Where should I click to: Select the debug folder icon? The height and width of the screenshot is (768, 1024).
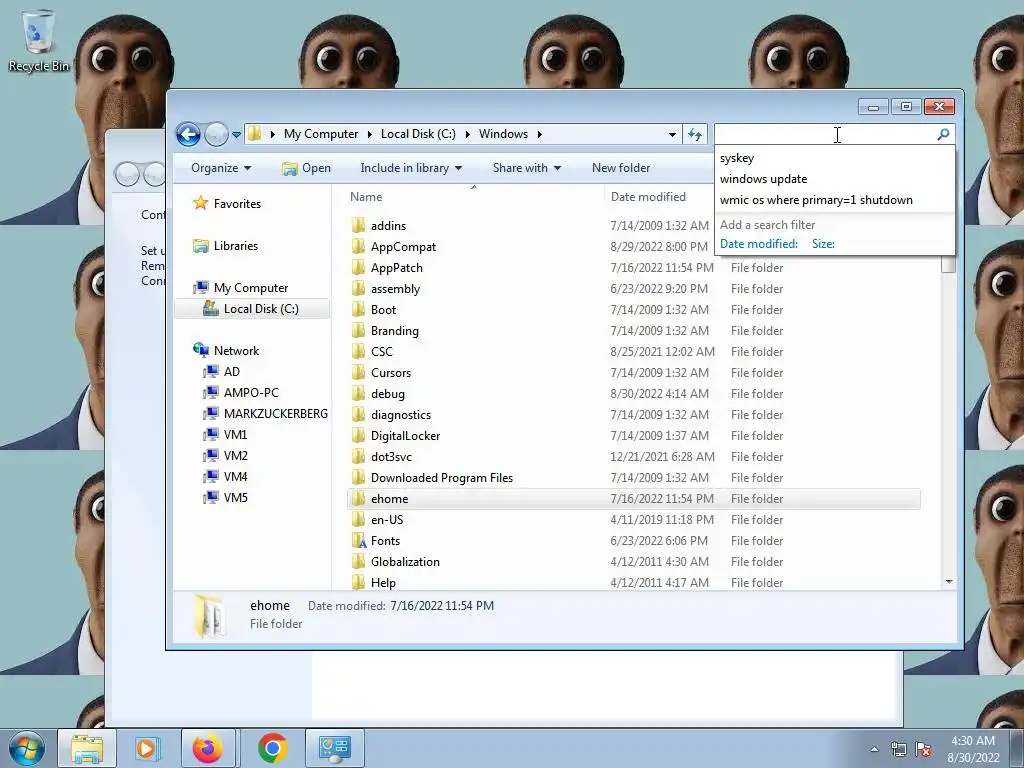tap(358, 393)
